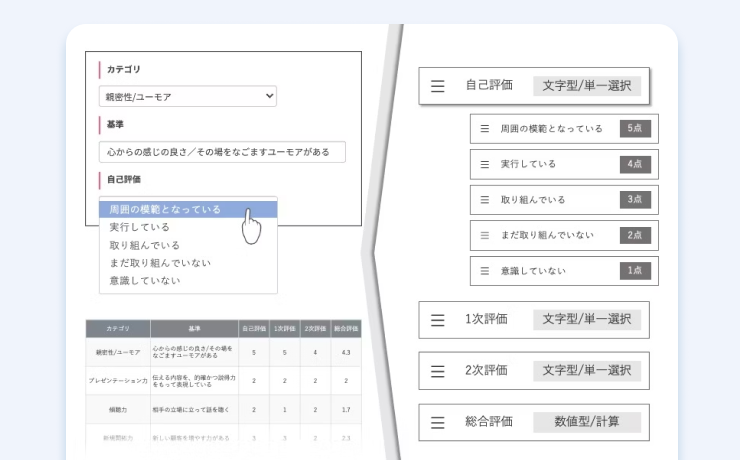
Task: Click the drag handle of 実行している option row
Action: pos(485,164)
